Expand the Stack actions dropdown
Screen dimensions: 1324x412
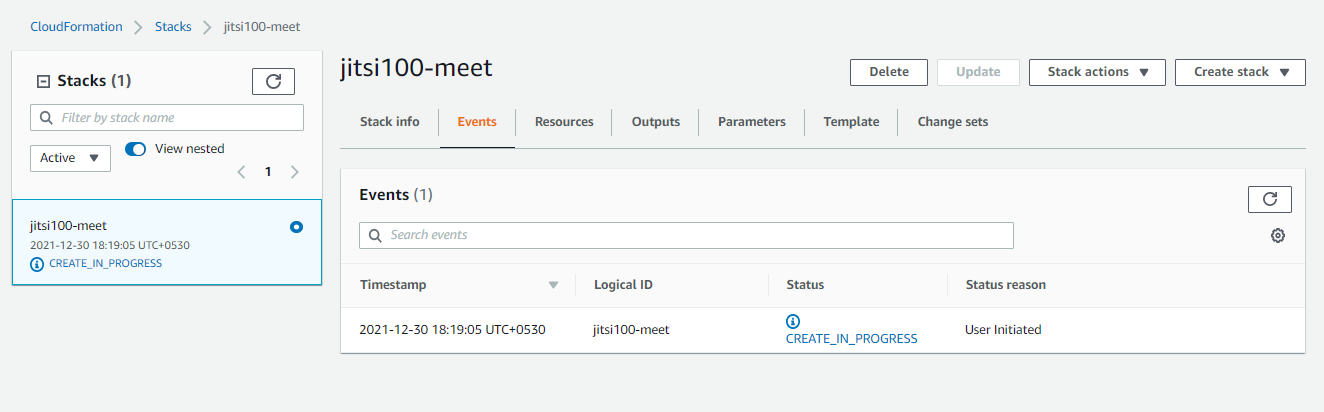coord(1096,72)
